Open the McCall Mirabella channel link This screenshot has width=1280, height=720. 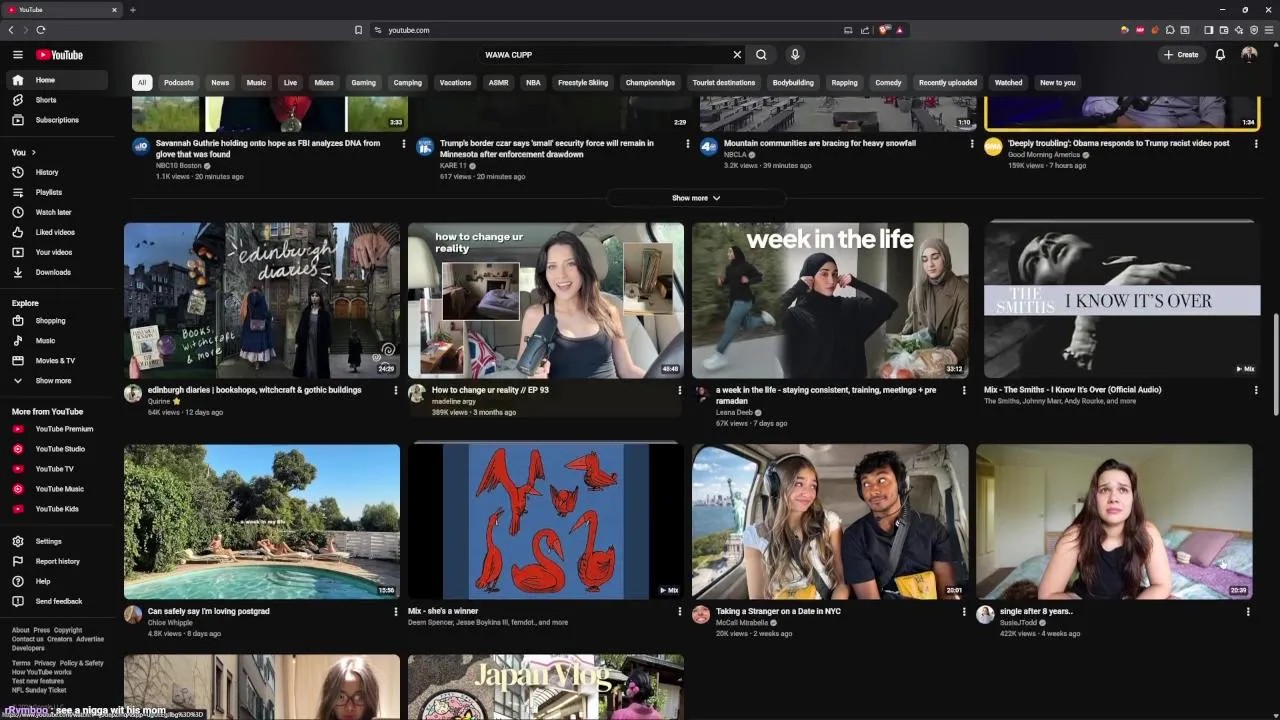tap(742, 623)
